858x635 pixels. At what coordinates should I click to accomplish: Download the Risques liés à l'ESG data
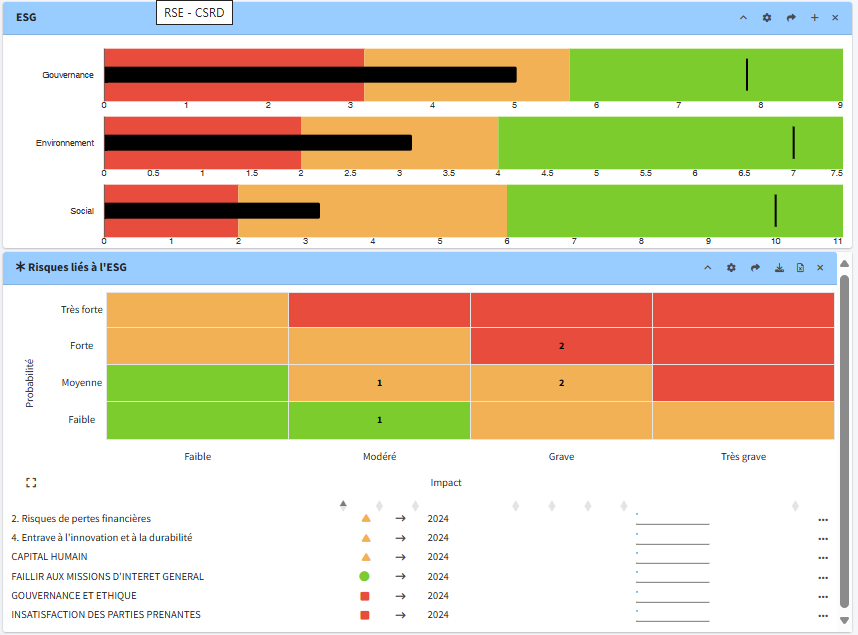click(779, 268)
